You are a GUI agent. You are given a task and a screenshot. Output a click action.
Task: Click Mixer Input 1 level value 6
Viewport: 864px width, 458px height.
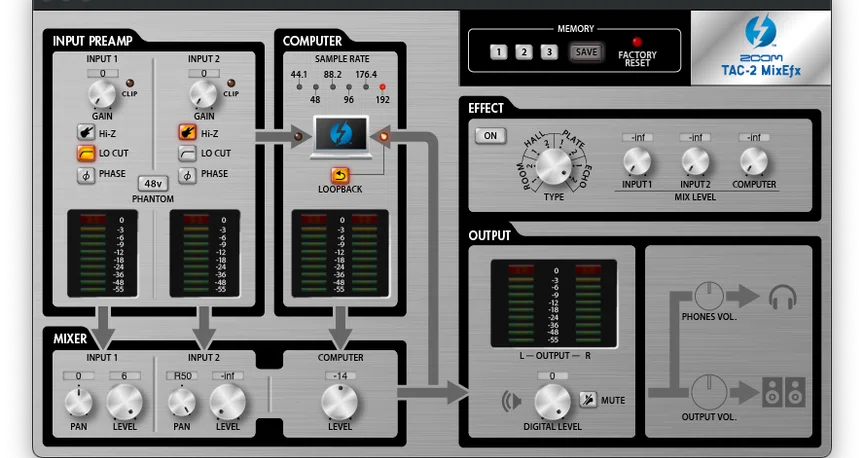tap(125, 376)
